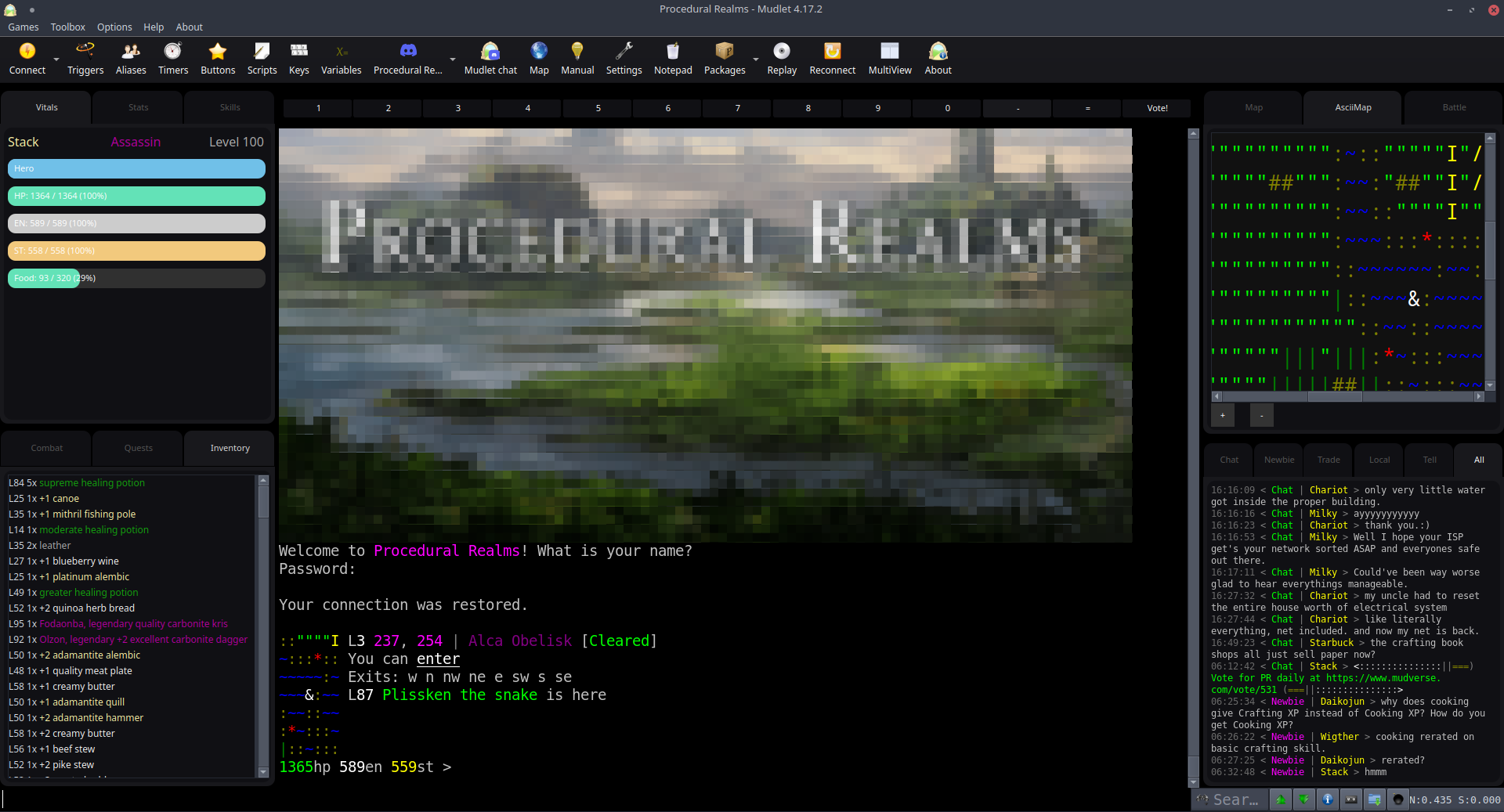Open the Keys bindings editor

tap(299, 59)
